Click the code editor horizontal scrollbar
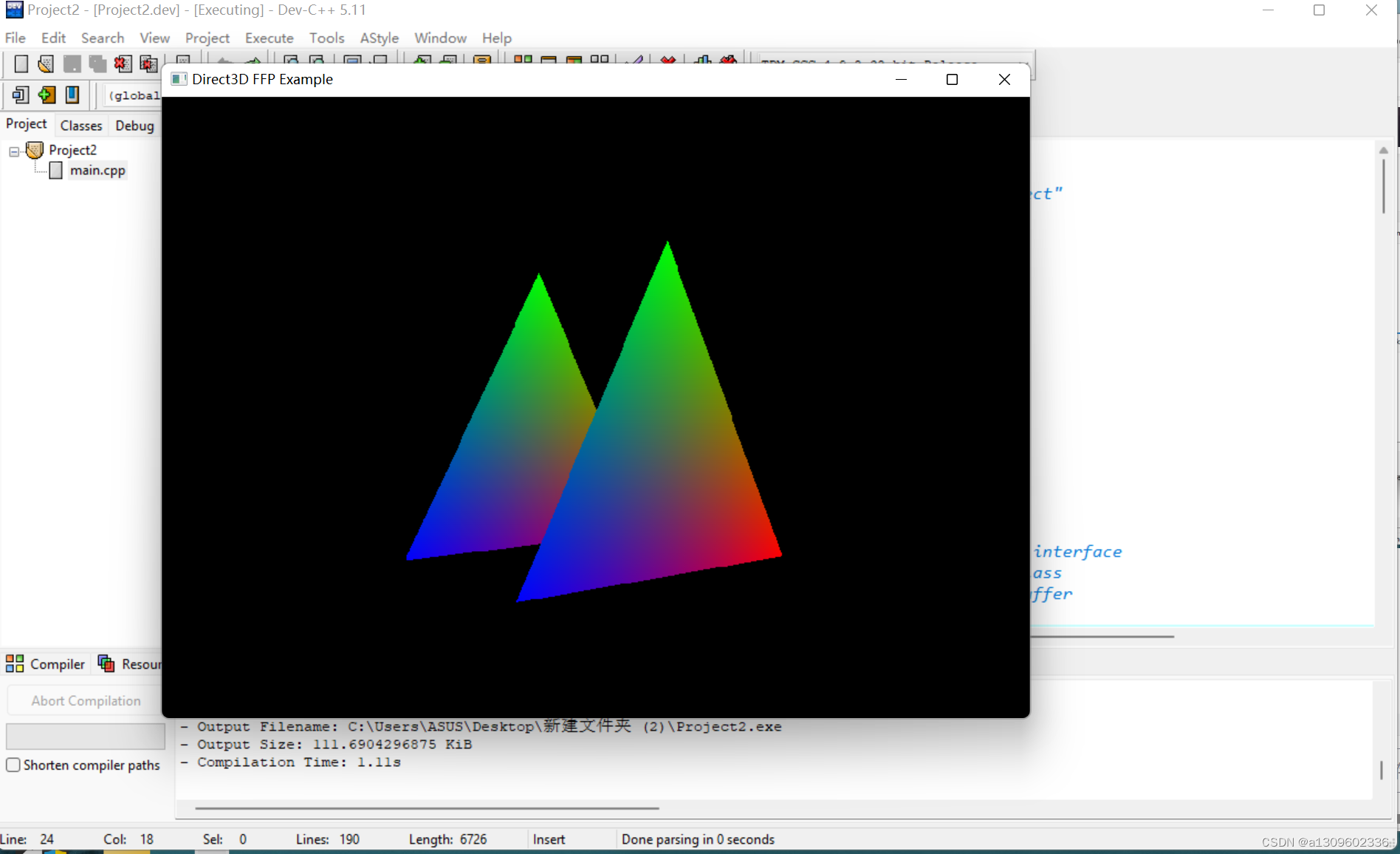Viewport: 1400px width, 854px height. click(1102, 636)
